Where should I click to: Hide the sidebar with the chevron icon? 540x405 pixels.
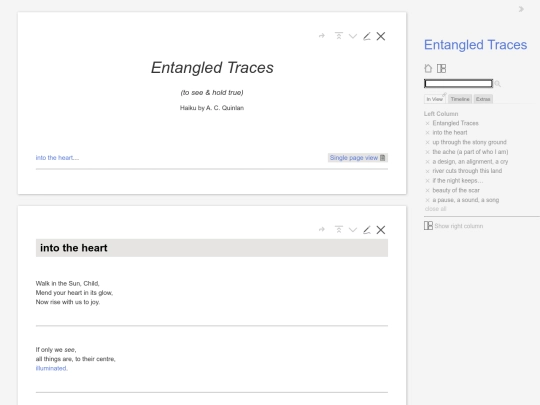[x=521, y=9]
